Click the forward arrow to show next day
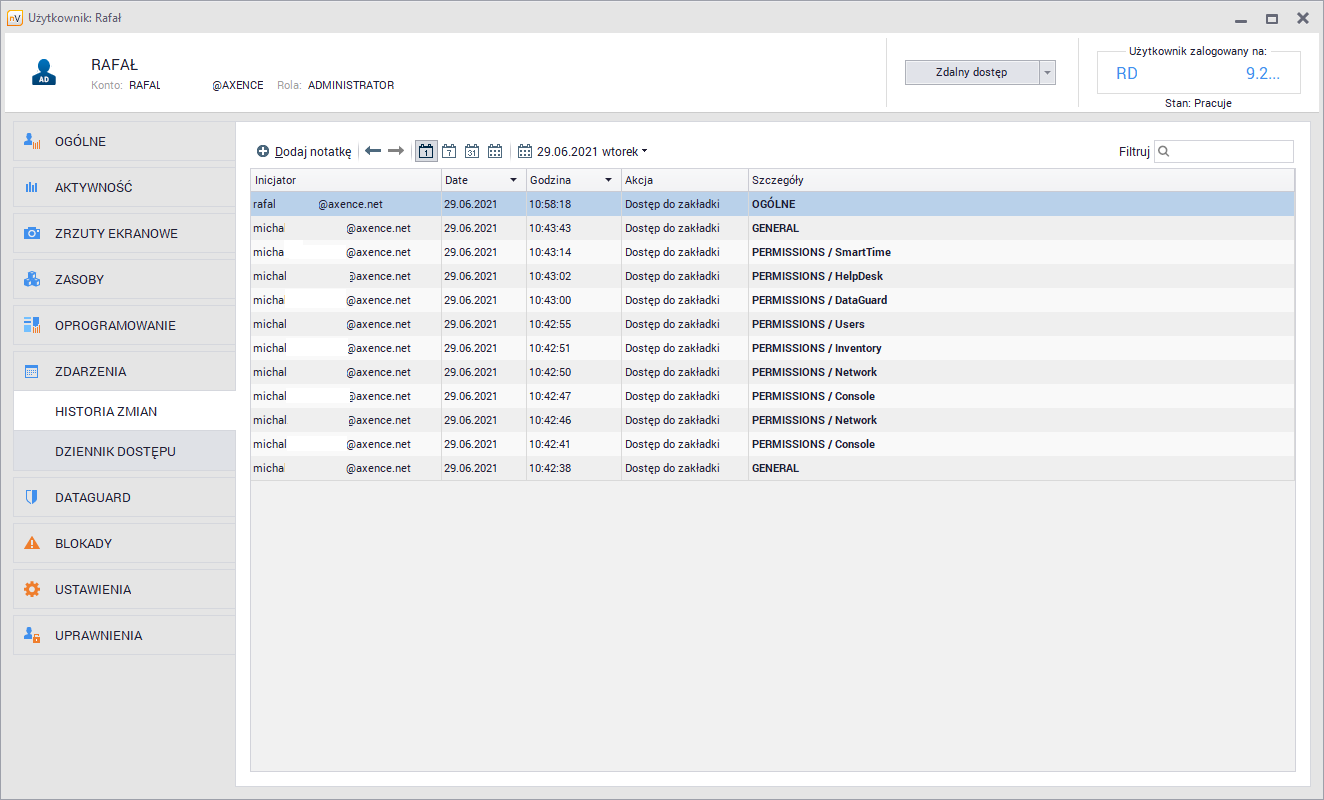The image size is (1324, 800). (394, 151)
